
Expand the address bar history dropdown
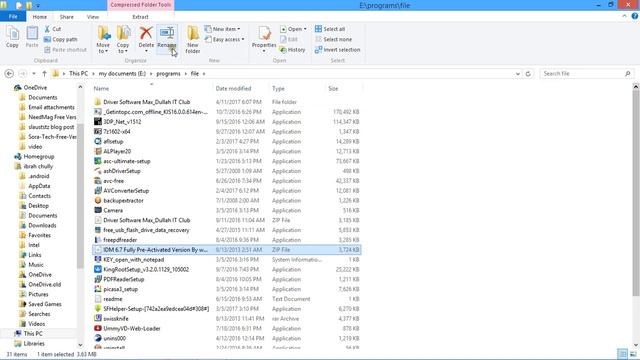click(x=518, y=74)
